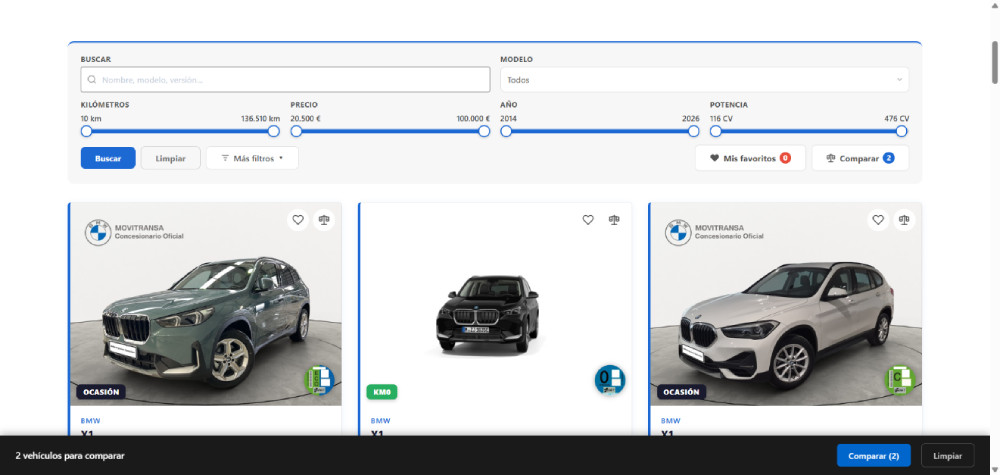The image size is (1000, 475).
Task: Click the Kilómetros minimum slider handle
Action: (87, 131)
